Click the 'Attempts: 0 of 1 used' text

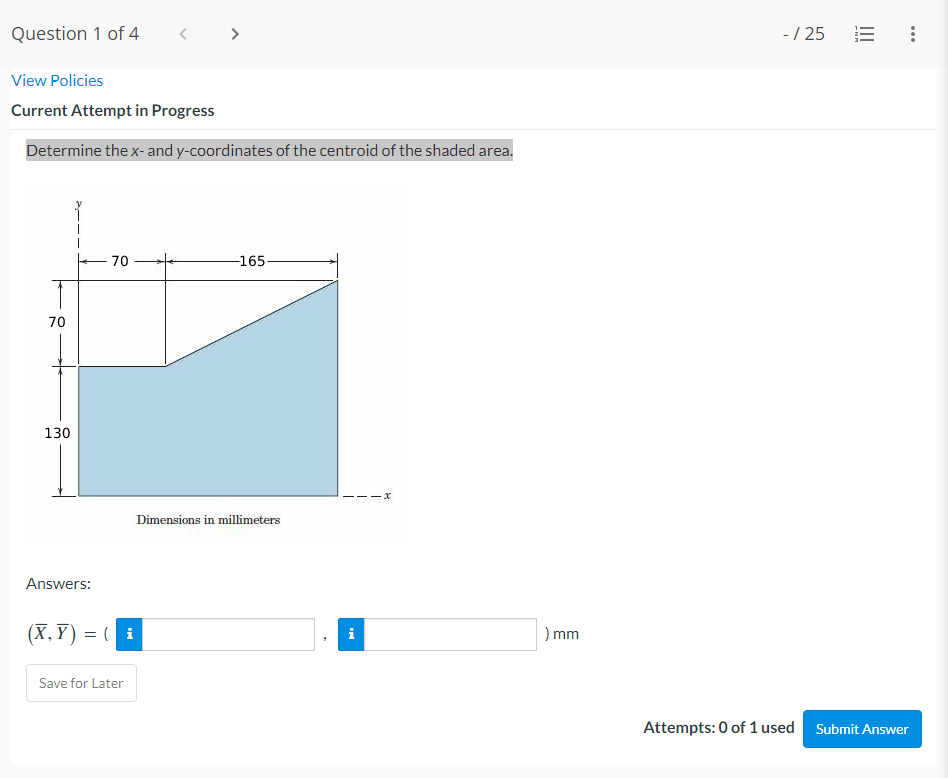point(718,727)
